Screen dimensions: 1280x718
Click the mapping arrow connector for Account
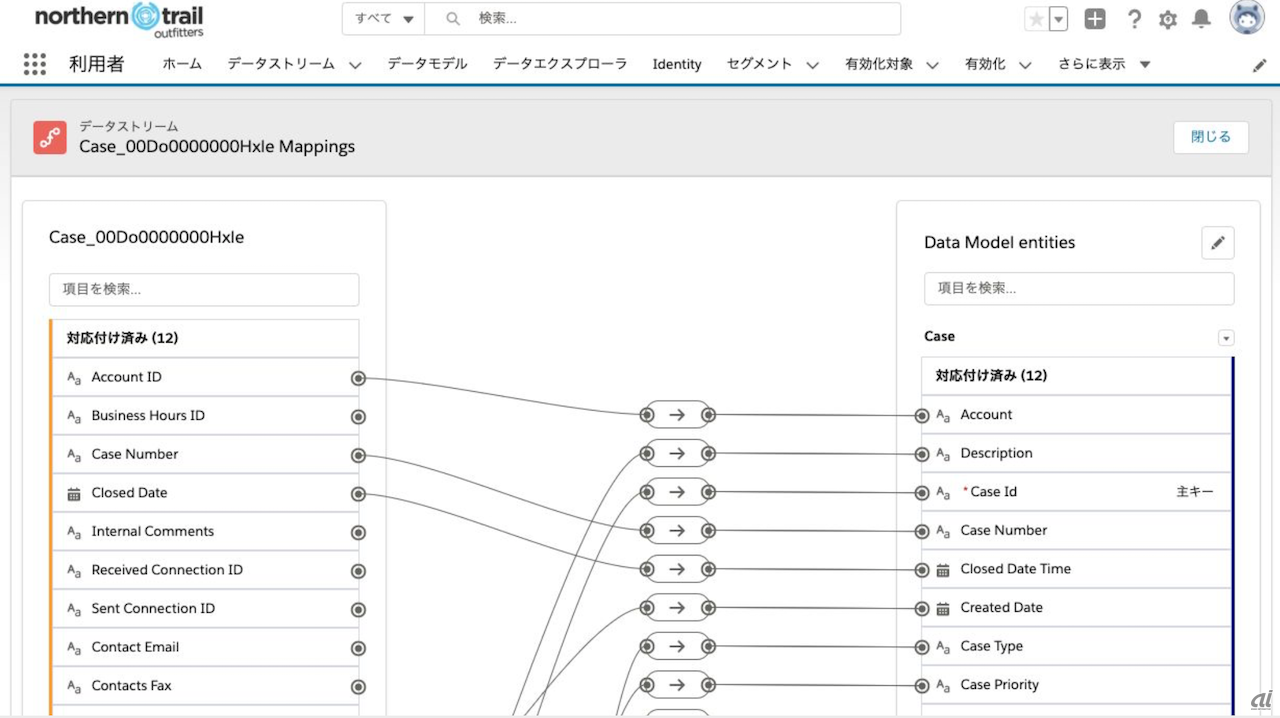[677, 415]
